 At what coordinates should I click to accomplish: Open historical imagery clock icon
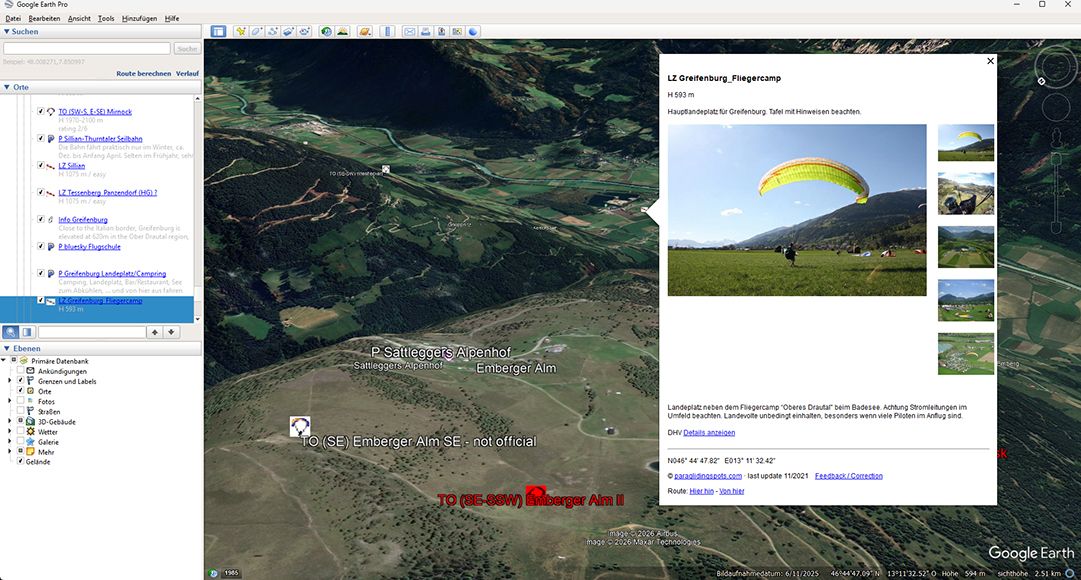[326, 31]
